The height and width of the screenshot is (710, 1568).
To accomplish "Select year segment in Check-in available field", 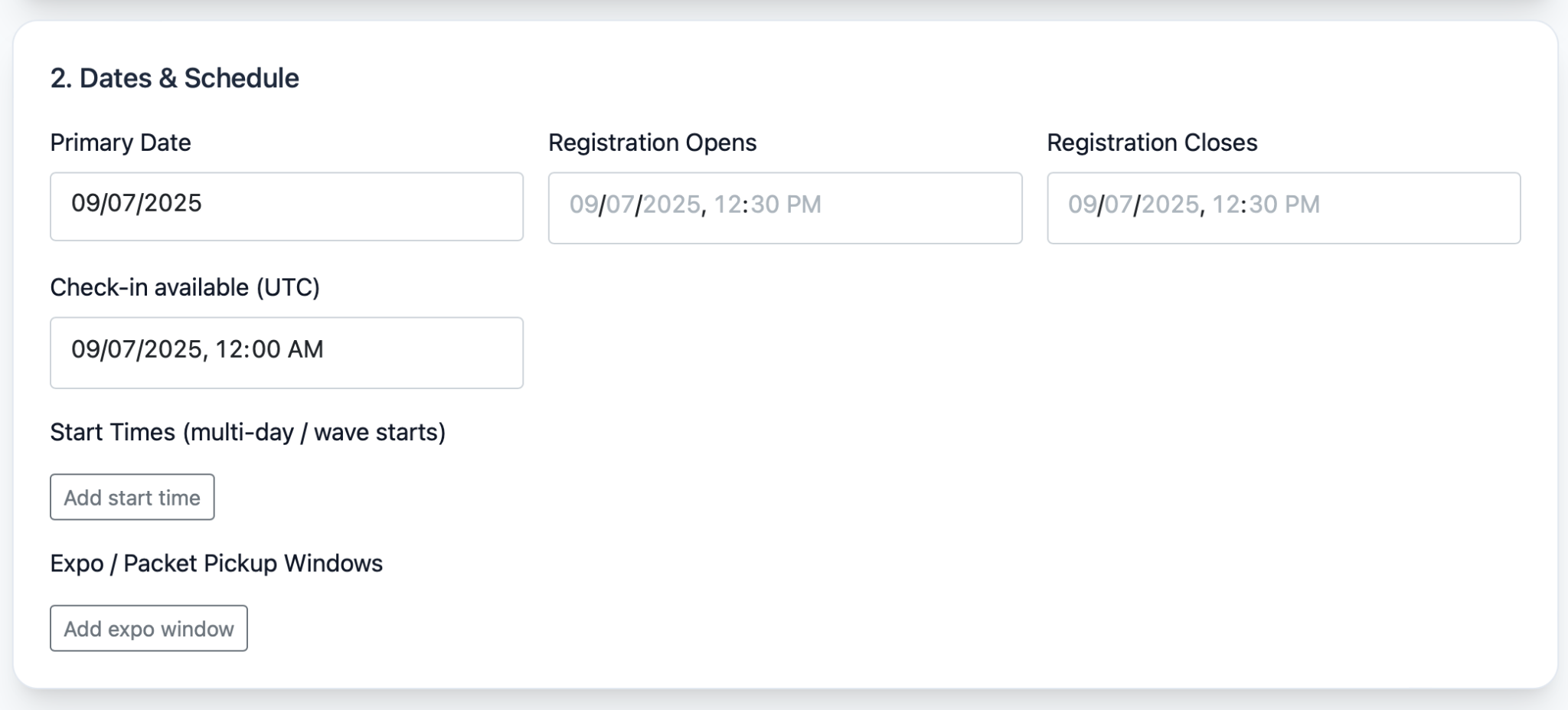I will click(x=173, y=349).
